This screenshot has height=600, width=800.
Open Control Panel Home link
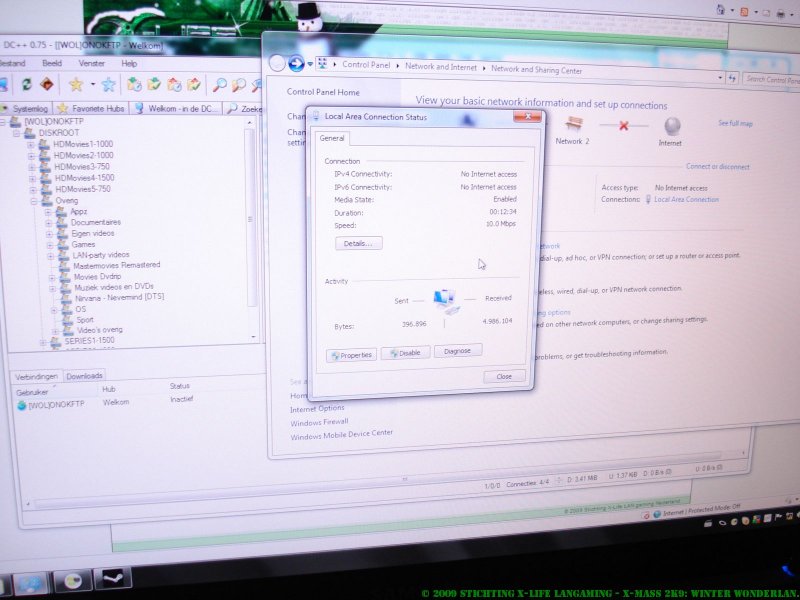click(323, 92)
